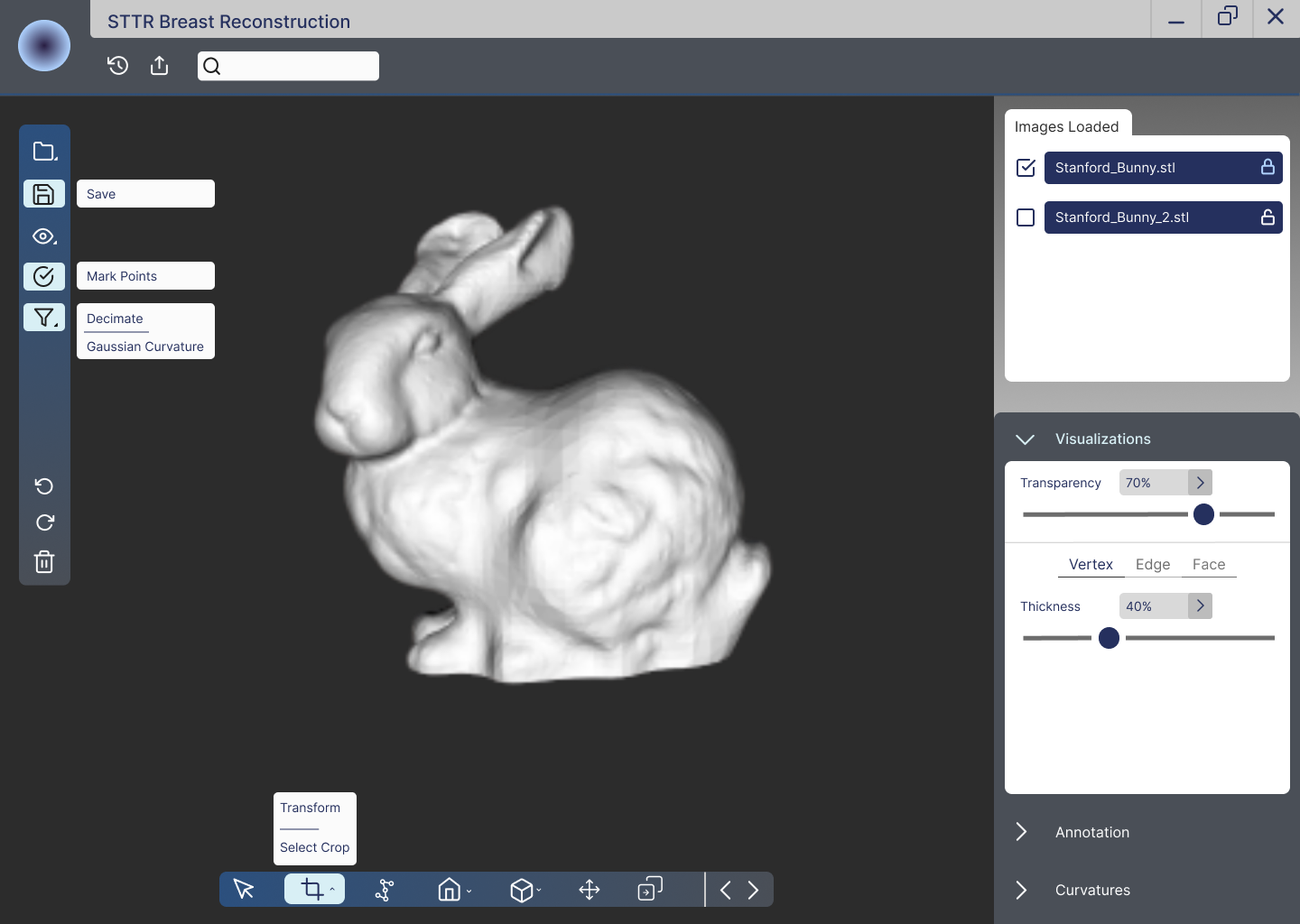Open the folder icon in left sidebar
The image size is (1300, 924).
pos(44,152)
